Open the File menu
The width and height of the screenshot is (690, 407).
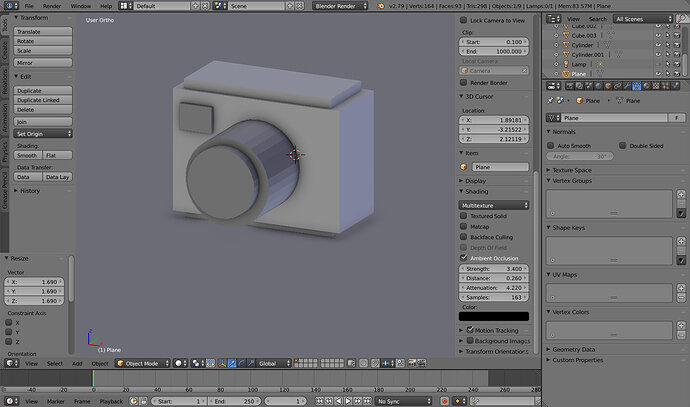pyautogui.click(x=29, y=6)
